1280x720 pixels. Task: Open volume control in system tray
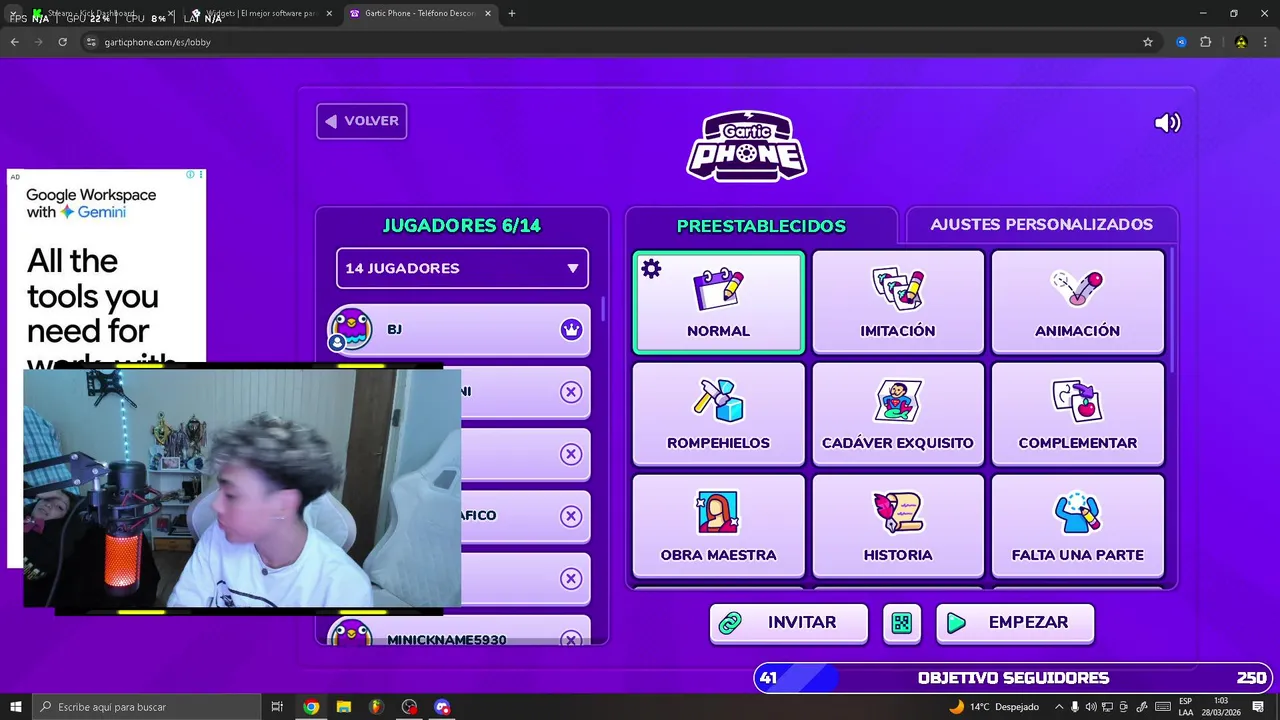[x=1091, y=707]
